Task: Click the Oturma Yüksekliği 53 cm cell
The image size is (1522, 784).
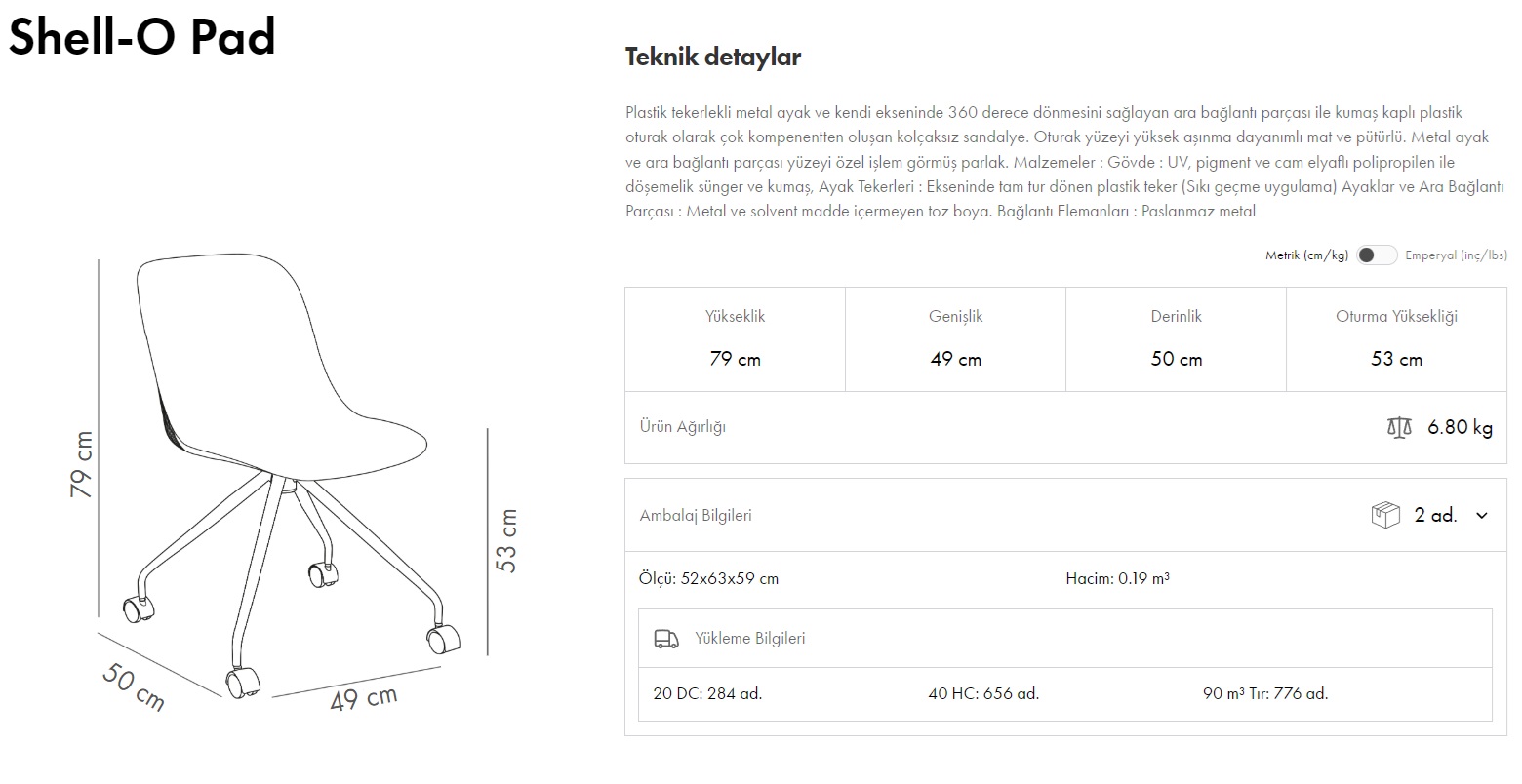Action: [1396, 339]
